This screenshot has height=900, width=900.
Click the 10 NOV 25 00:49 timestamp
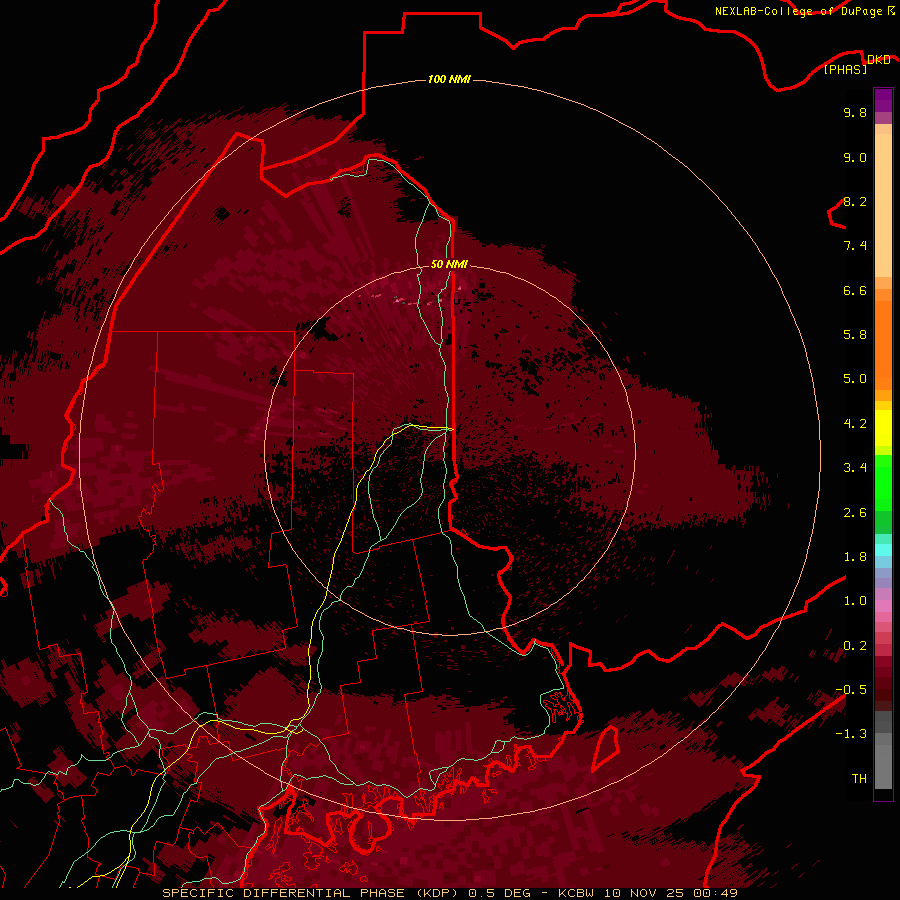[x=670, y=893]
